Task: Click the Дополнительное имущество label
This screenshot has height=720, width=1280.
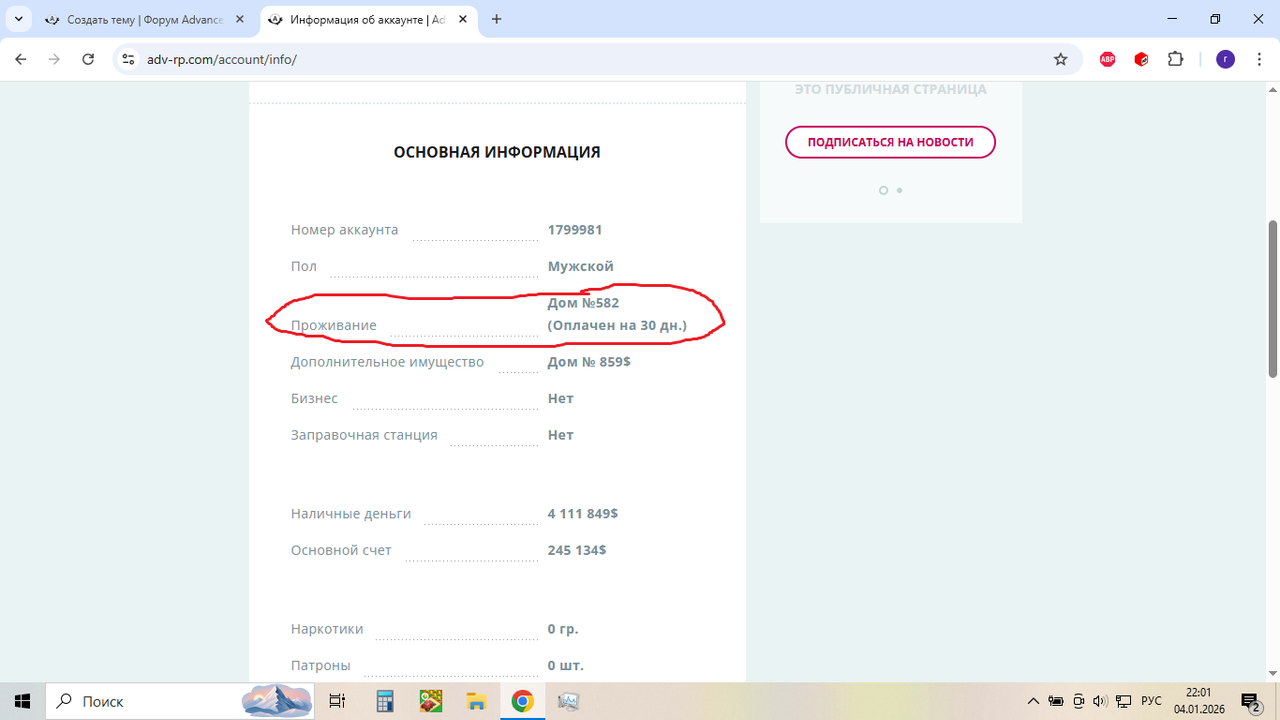Action: point(387,362)
